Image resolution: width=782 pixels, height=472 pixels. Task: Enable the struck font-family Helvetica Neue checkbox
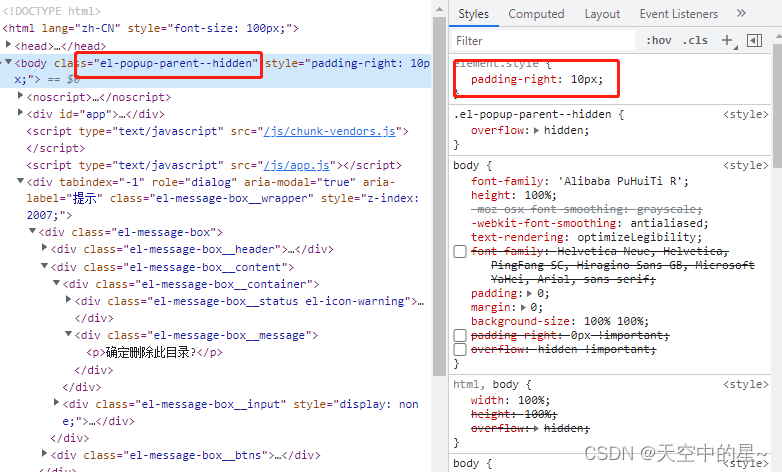[x=460, y=251]
